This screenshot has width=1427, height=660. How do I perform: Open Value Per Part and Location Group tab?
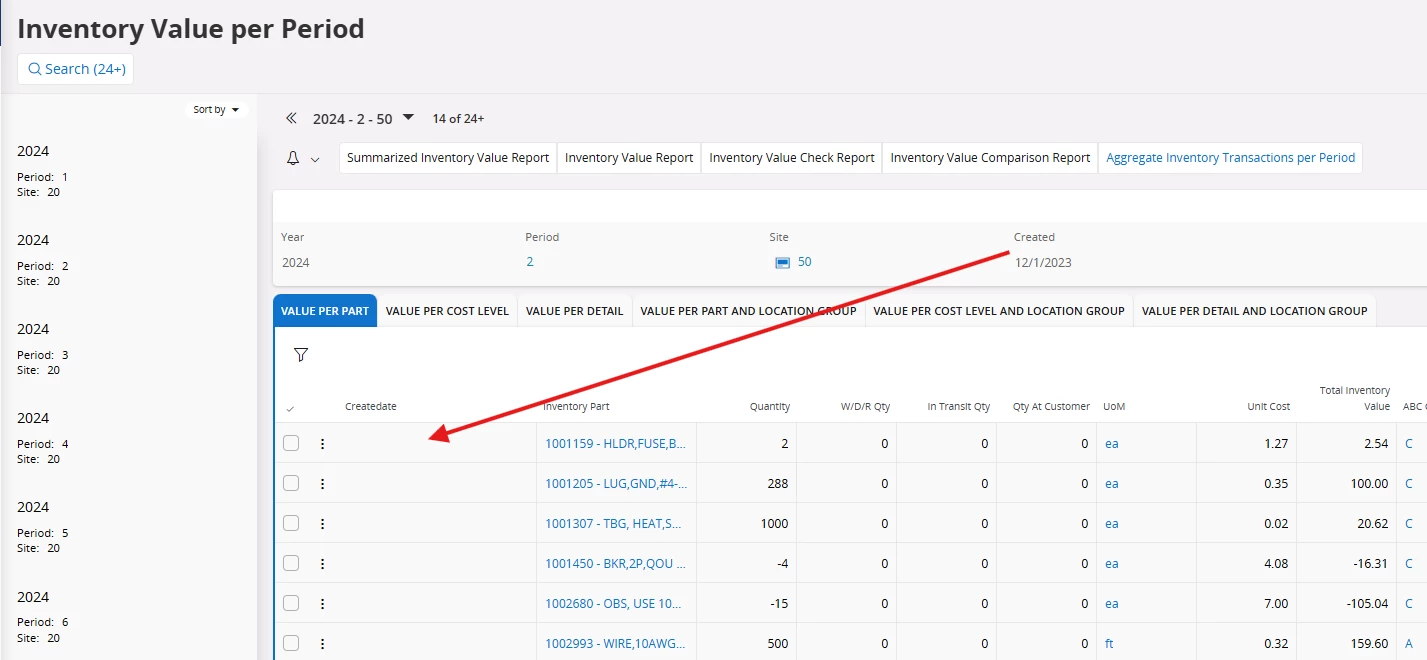tap(748, 311)
